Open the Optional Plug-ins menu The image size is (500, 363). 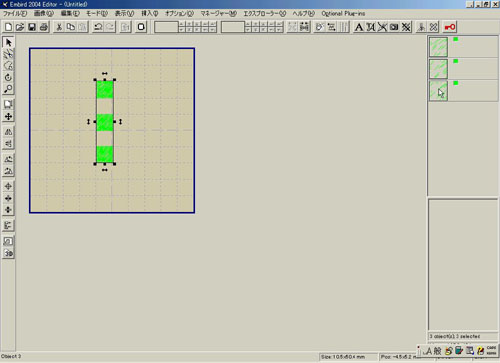pos(343,13)
